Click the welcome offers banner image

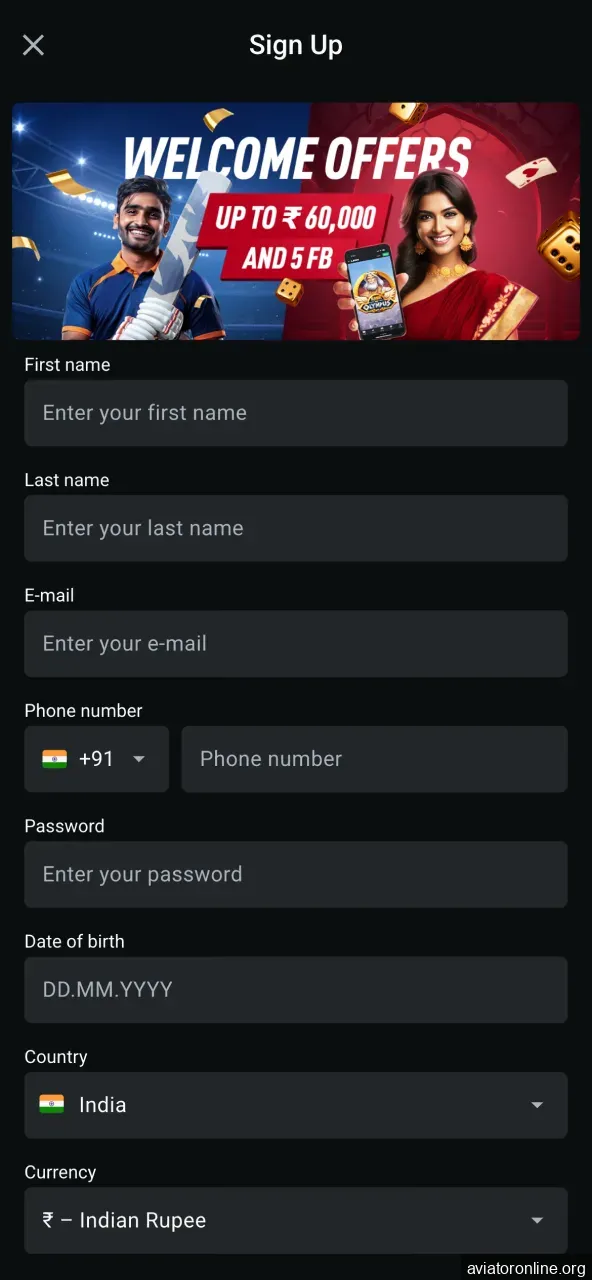point(296,220)
